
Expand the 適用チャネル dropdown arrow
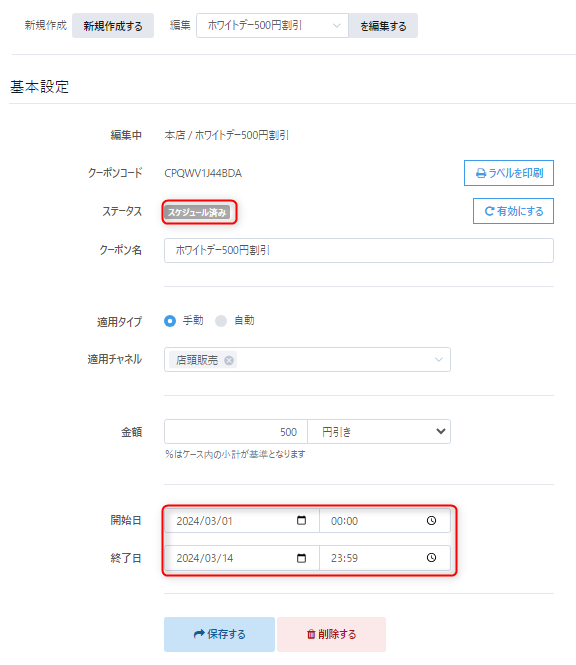coord(439,360)
